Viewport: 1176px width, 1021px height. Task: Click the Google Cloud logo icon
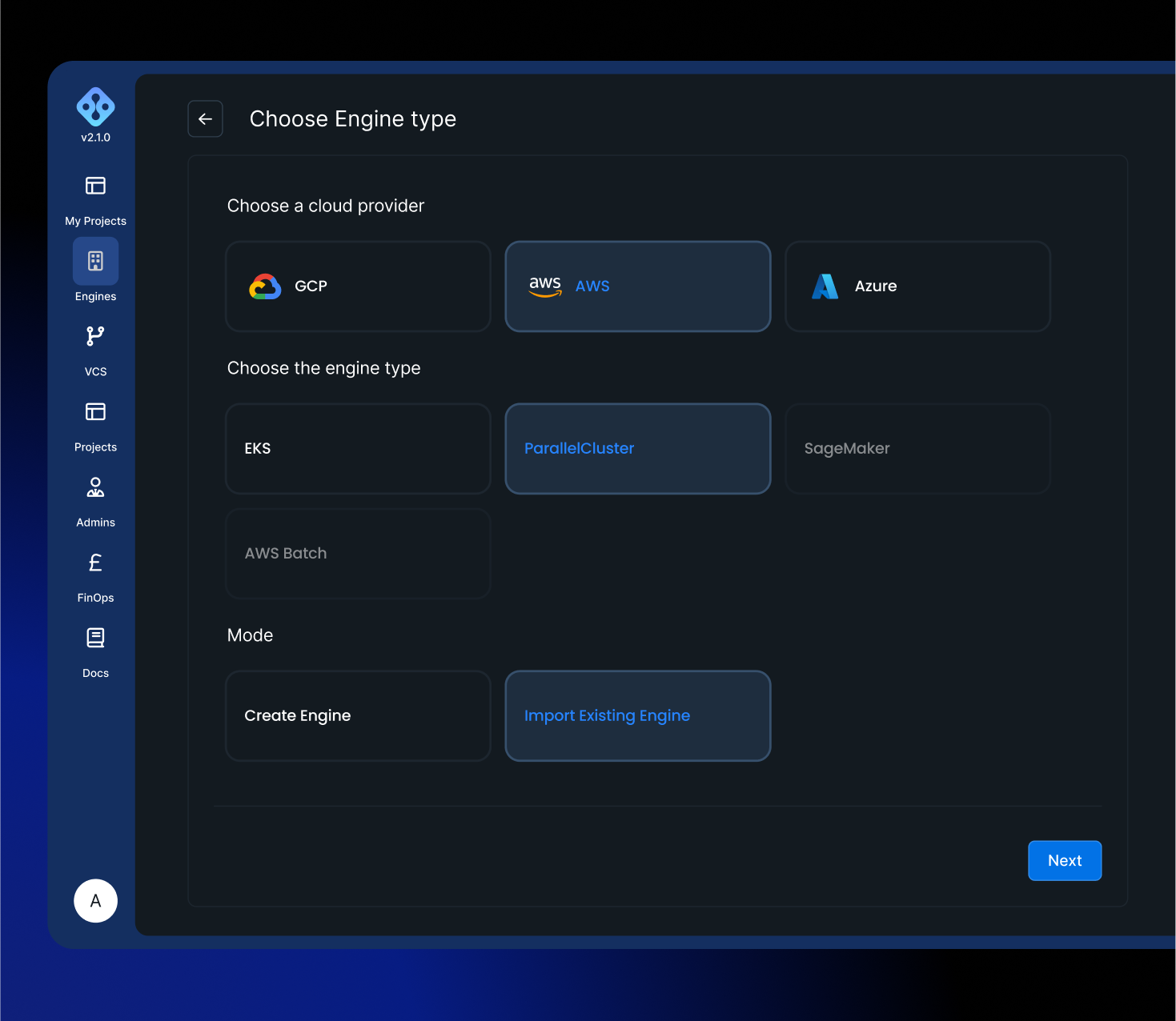point(265,286)
